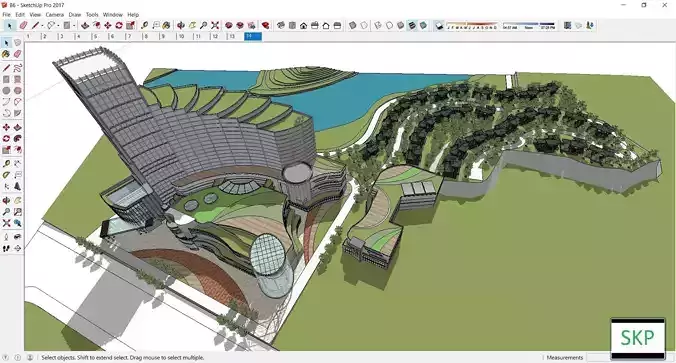This screenshot has height=363, width=676.
Task: Click Eraser in the top toolbar
Action: [x=23, y=25]
